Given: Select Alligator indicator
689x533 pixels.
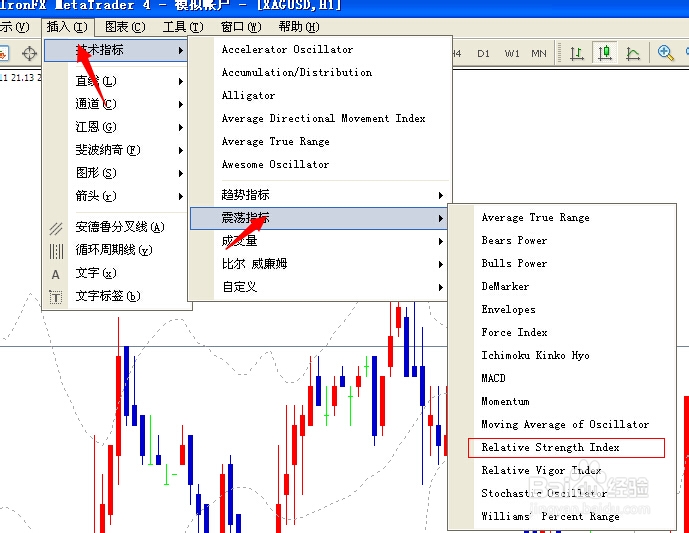Looking at the screenshot, I should [x=319, y=96].
